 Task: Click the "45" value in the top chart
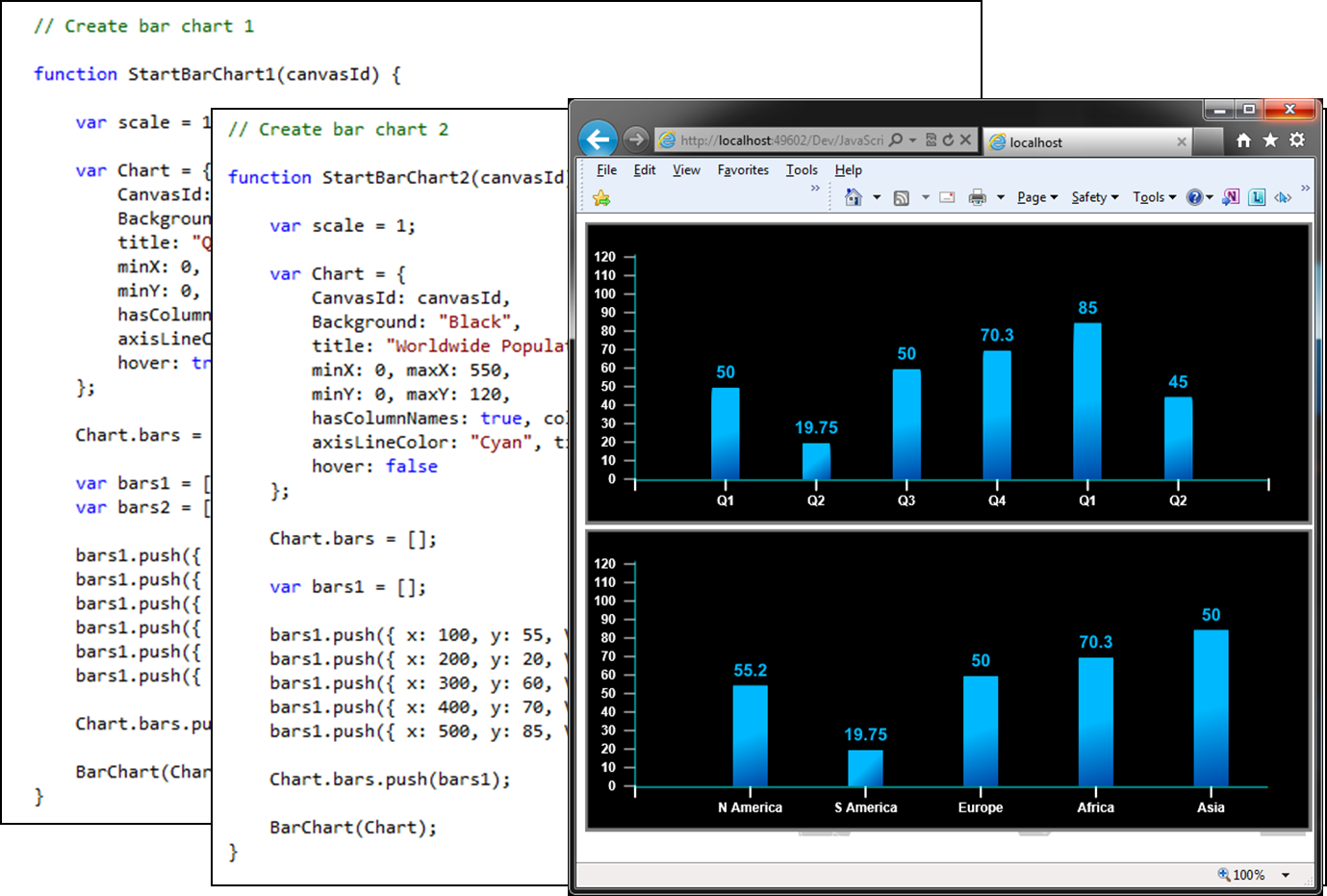point(1178,382)
